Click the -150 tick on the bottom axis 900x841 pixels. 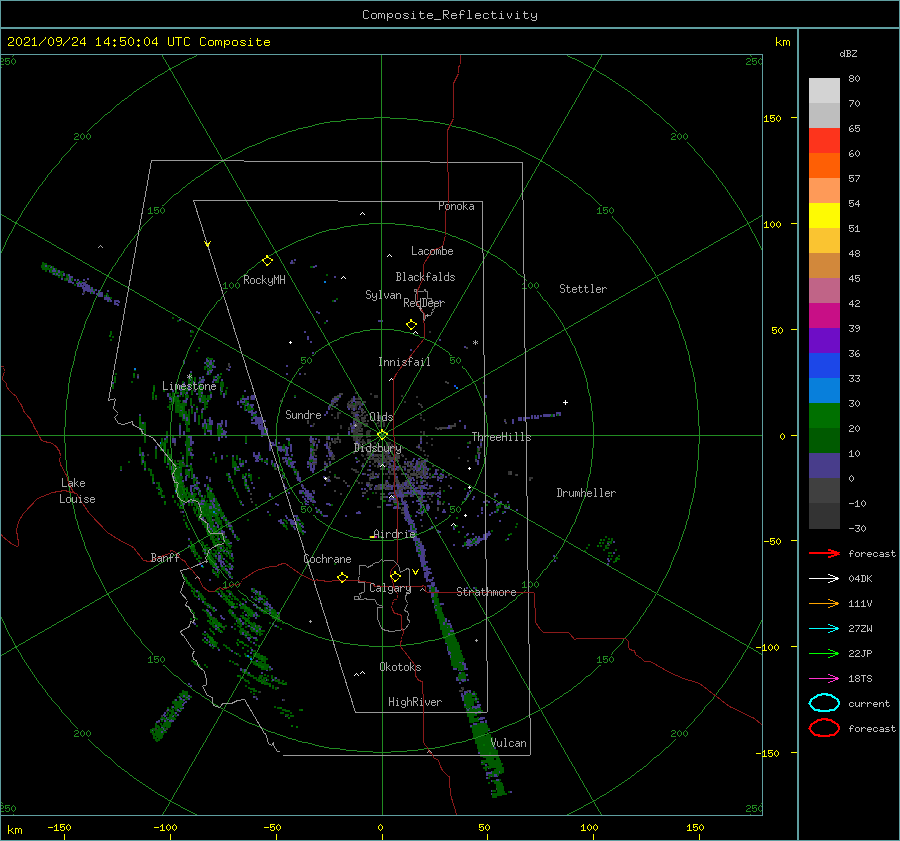click(x=59, y=827)
